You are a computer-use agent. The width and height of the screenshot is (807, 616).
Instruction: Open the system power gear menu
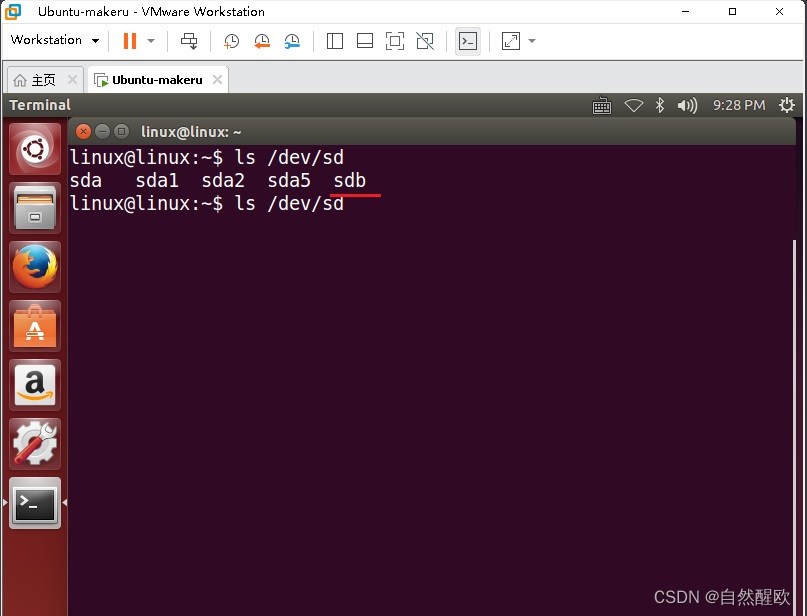pos(786,105)
